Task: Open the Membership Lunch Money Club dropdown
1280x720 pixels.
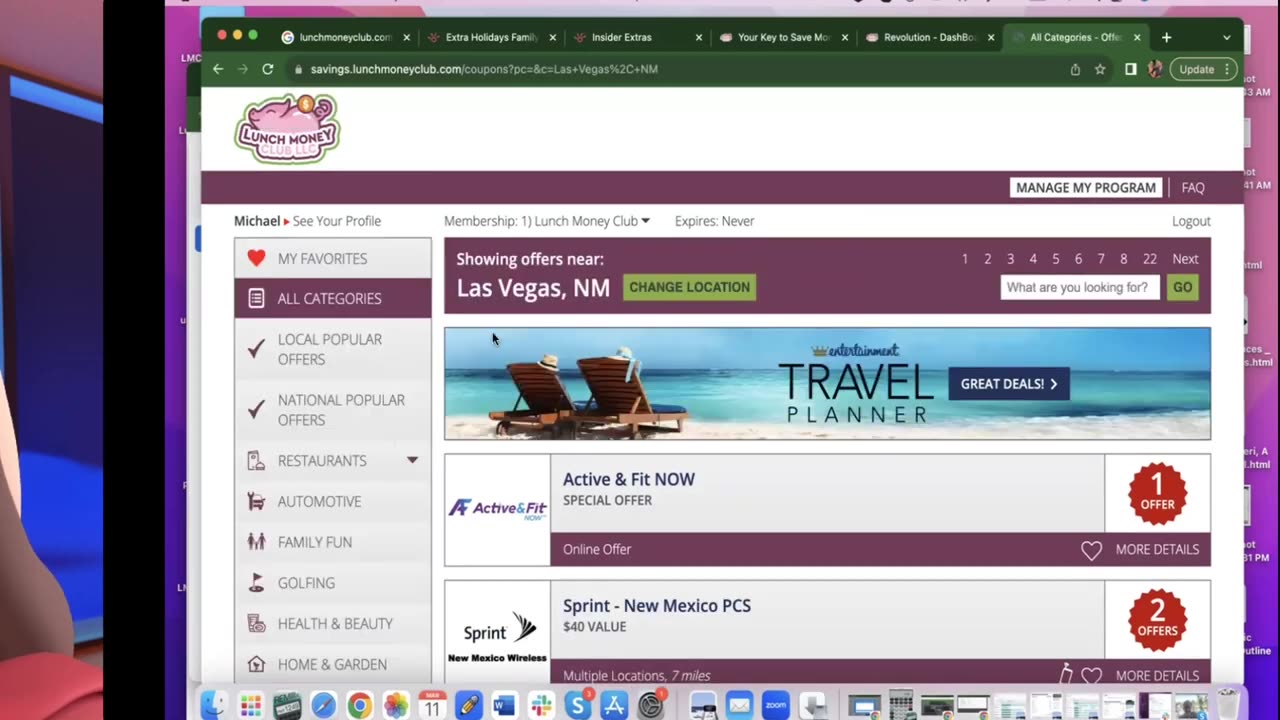Action: tap(546, 221)
